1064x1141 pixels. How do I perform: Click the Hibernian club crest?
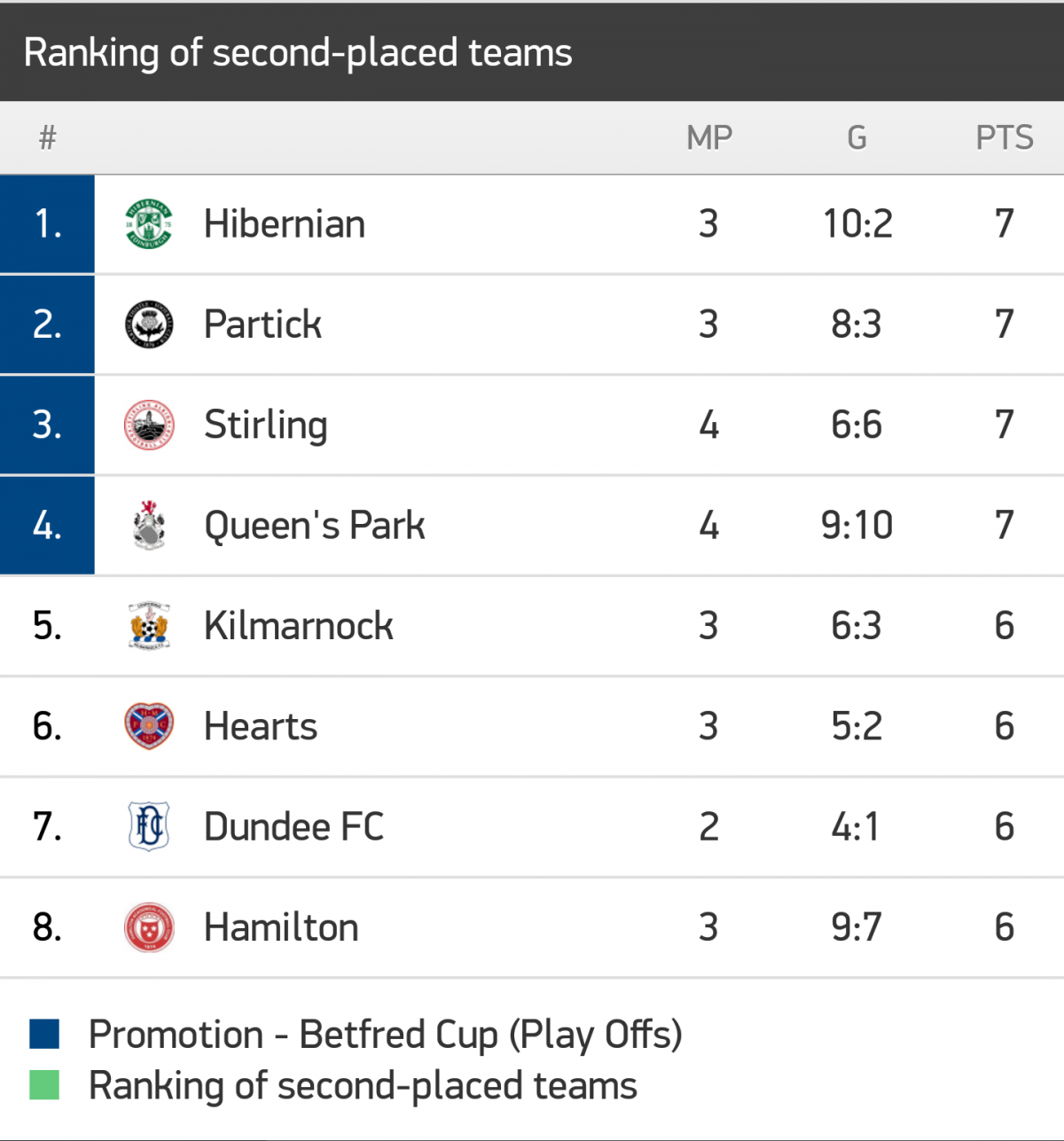[x=149, y=224]
